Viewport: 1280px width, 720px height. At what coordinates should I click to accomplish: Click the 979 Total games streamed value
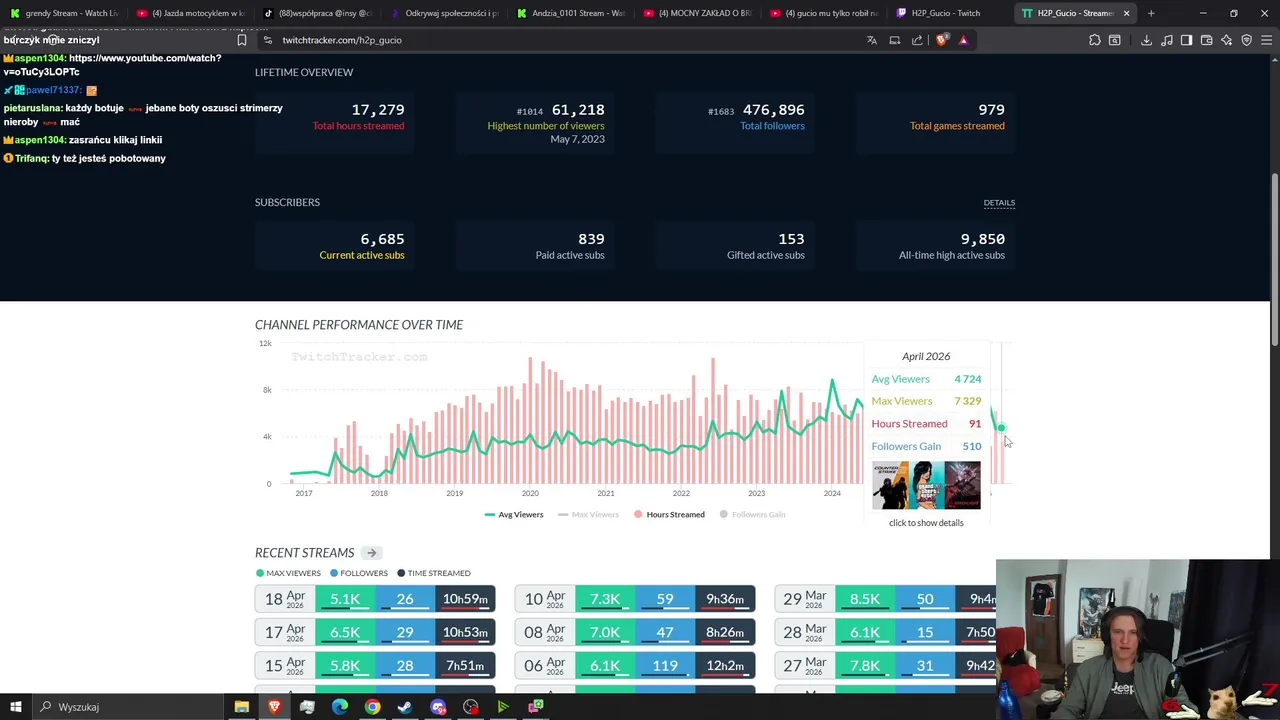(x=991, y=110)
